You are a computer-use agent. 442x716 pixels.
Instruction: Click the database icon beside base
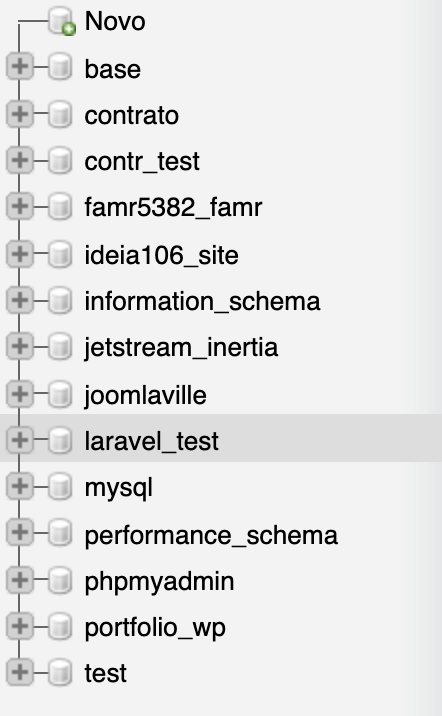coord(60,67)
